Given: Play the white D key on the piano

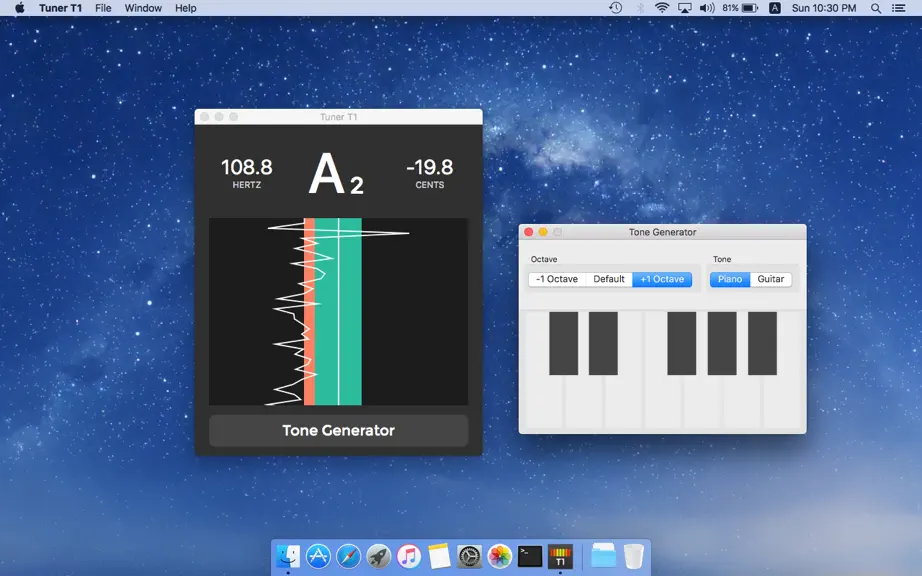Looking at the screenshot, I should [x=583, y=403].
